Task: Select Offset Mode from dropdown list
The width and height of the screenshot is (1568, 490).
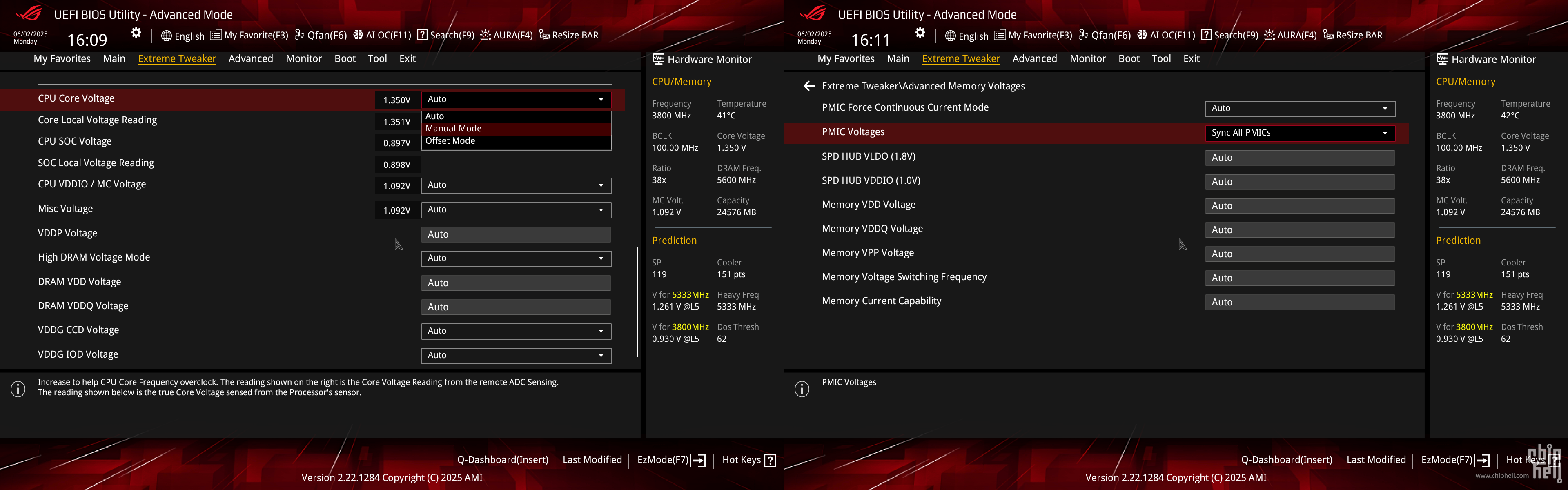Action: click(x=516, y=140)
